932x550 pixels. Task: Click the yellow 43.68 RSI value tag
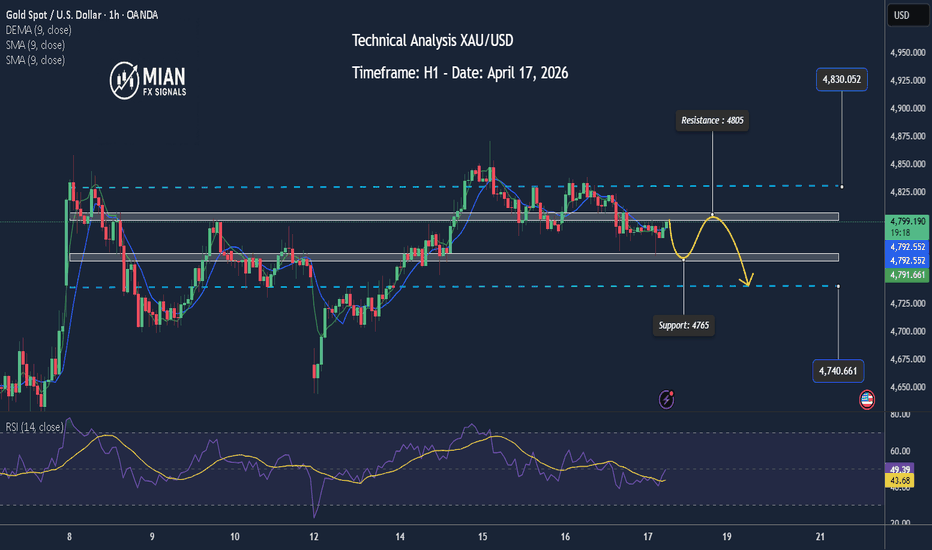(900, 480)
